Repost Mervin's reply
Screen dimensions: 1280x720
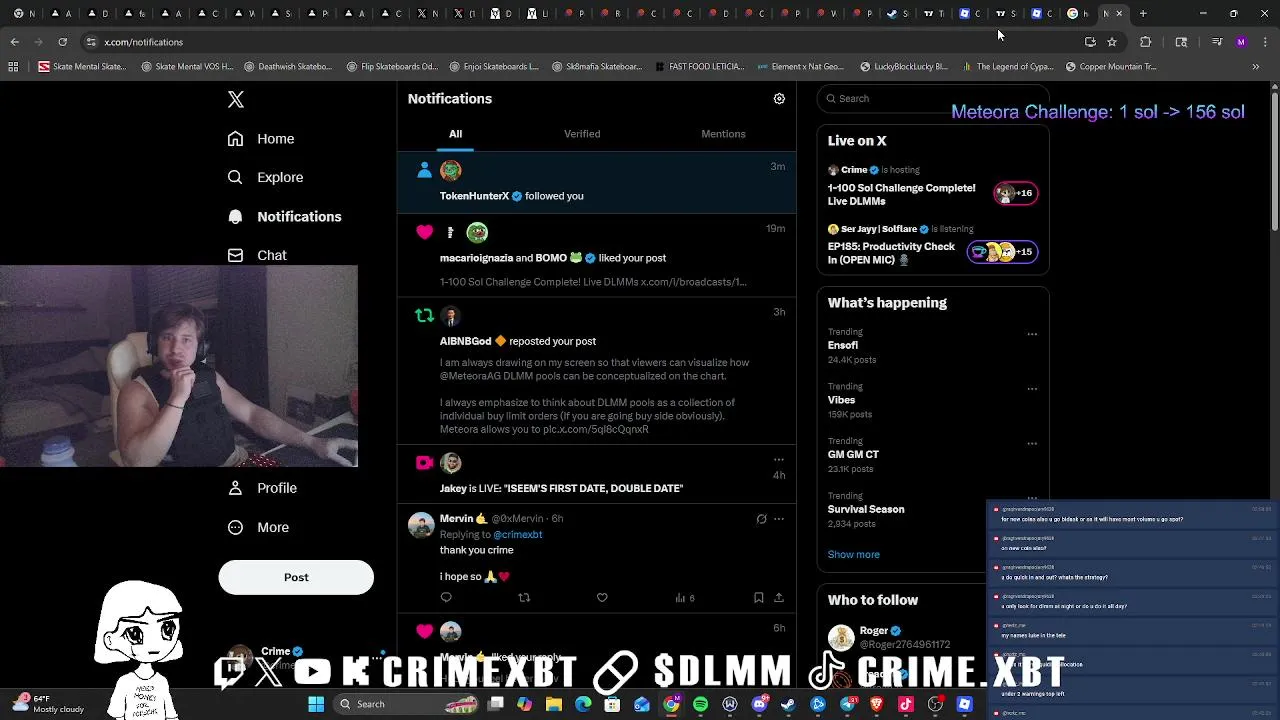coord(524,598)
